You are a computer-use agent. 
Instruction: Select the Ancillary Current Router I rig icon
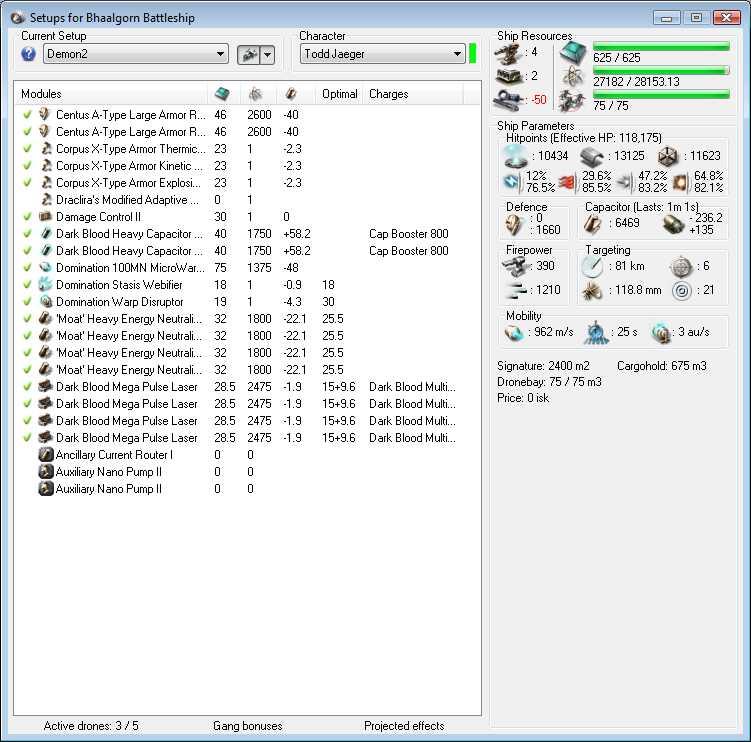[x=46, y=455]
